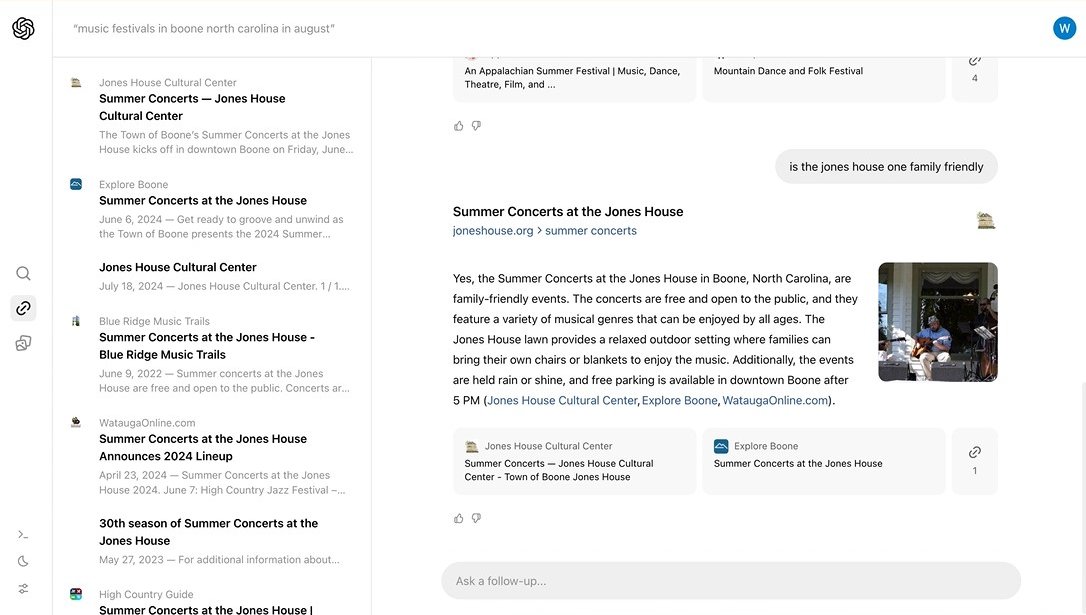1086x615 pixels.
Task: Open the terminal prompt icon
Action: tap(23, 535)
